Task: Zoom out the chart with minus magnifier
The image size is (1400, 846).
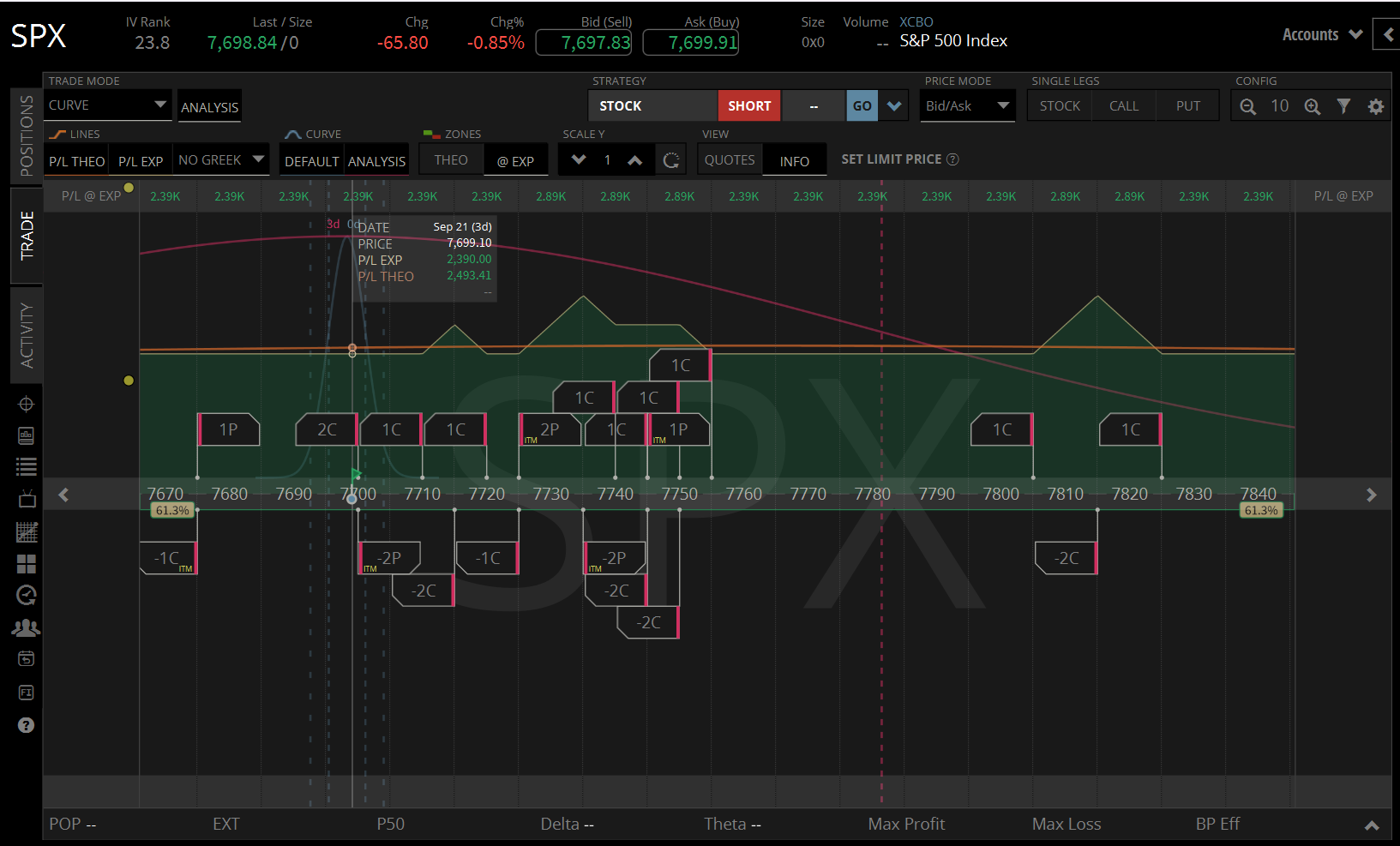Action: point(1248,106)
